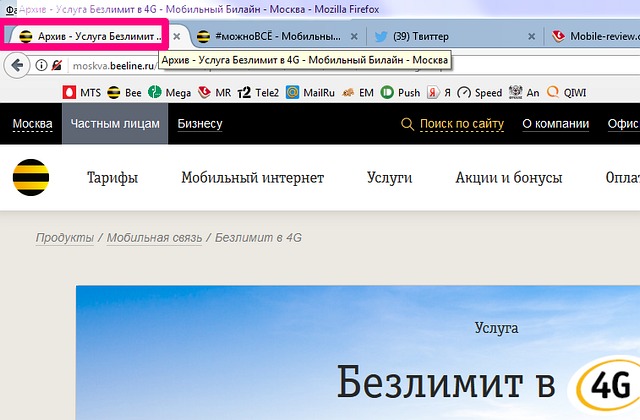Screen dimensions: 640x420
Task: Open the MTS bookmark
Action: coord(82,93)
